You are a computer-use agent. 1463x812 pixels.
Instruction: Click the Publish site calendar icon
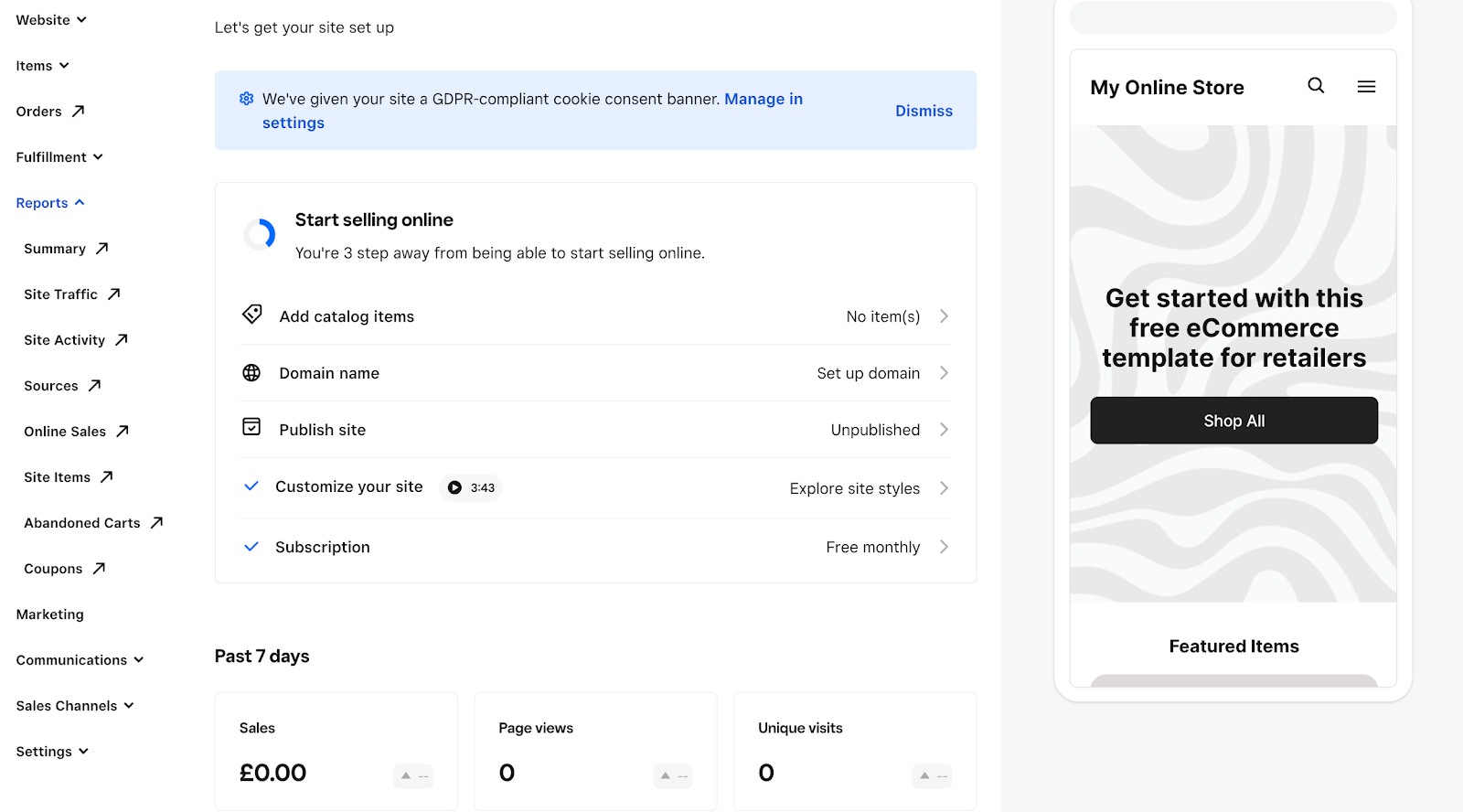pos(251,427)
